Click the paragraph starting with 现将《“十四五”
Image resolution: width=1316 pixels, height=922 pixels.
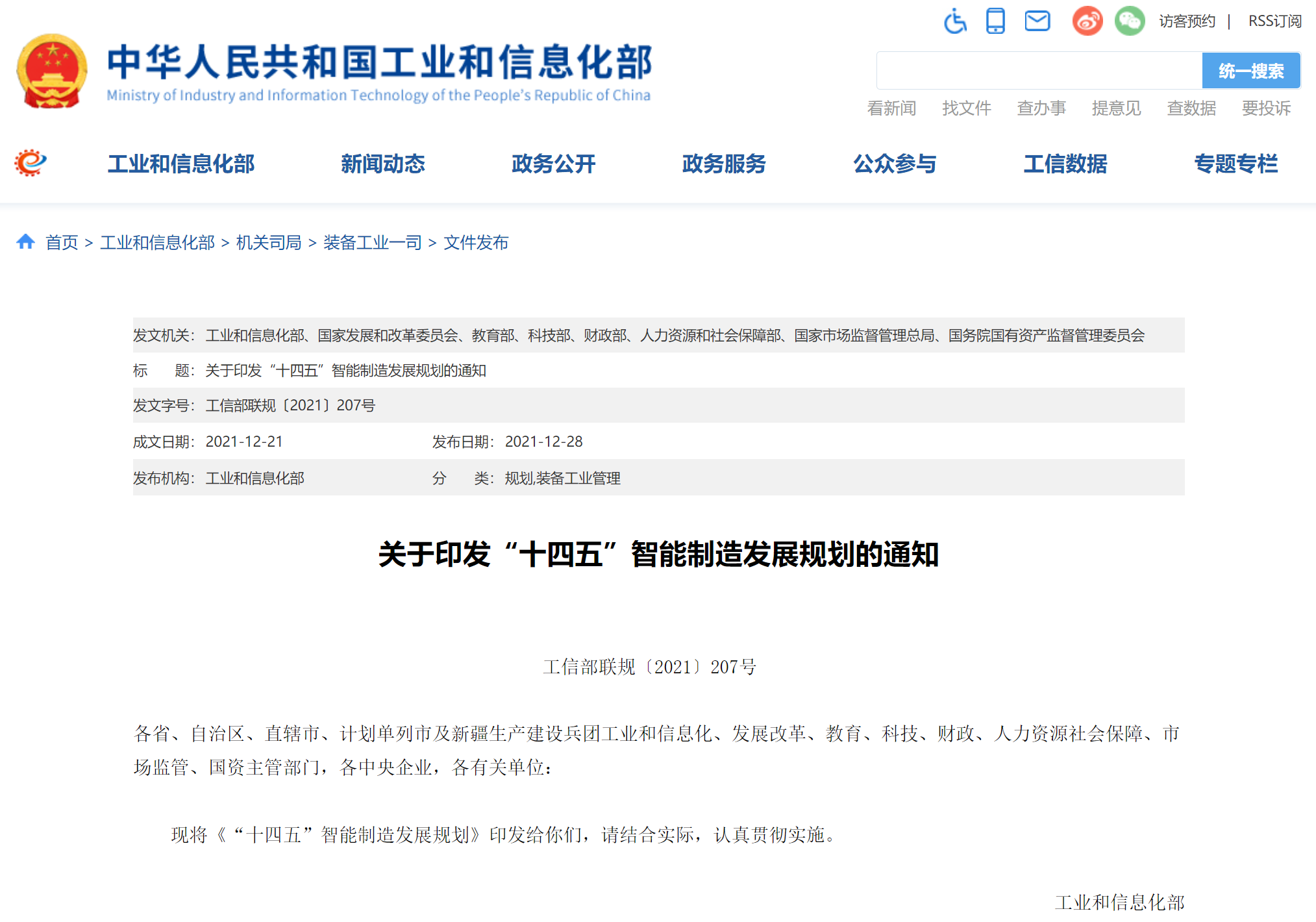click(504, 835)
